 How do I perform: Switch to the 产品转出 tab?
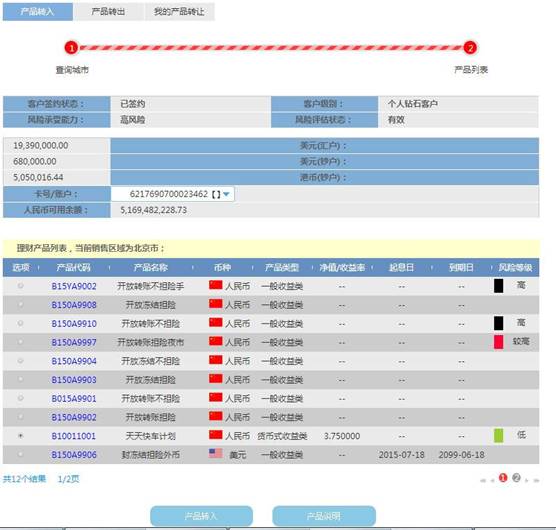tap(108, 12)
